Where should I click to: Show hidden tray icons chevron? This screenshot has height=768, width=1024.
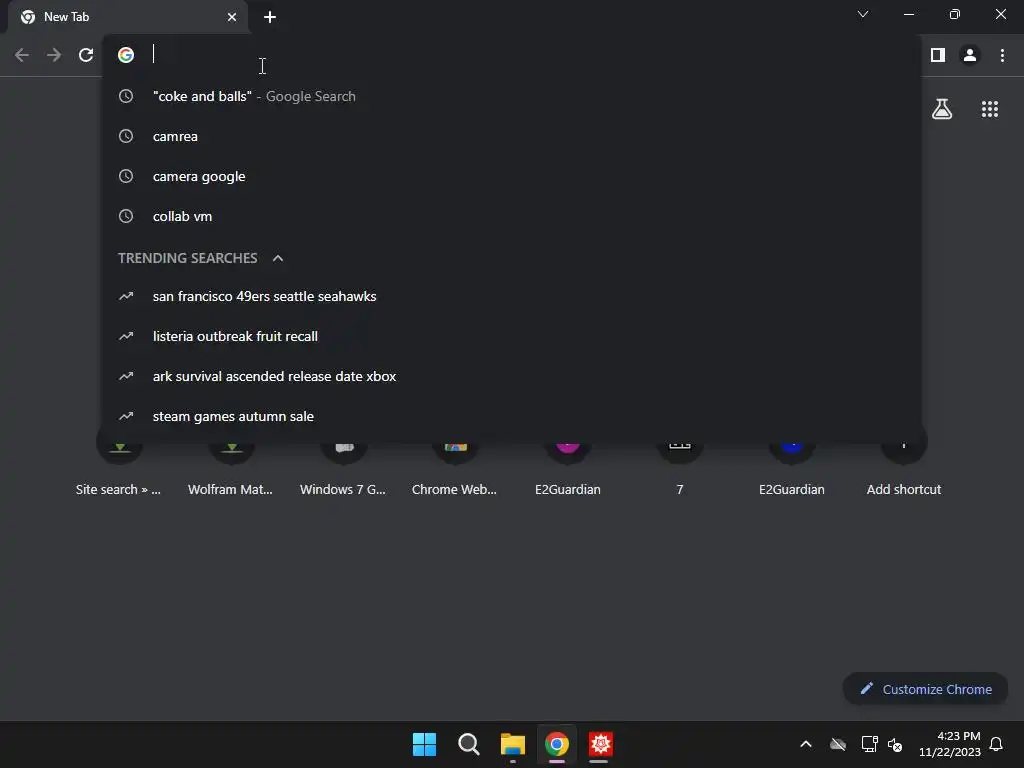point(806,744)
